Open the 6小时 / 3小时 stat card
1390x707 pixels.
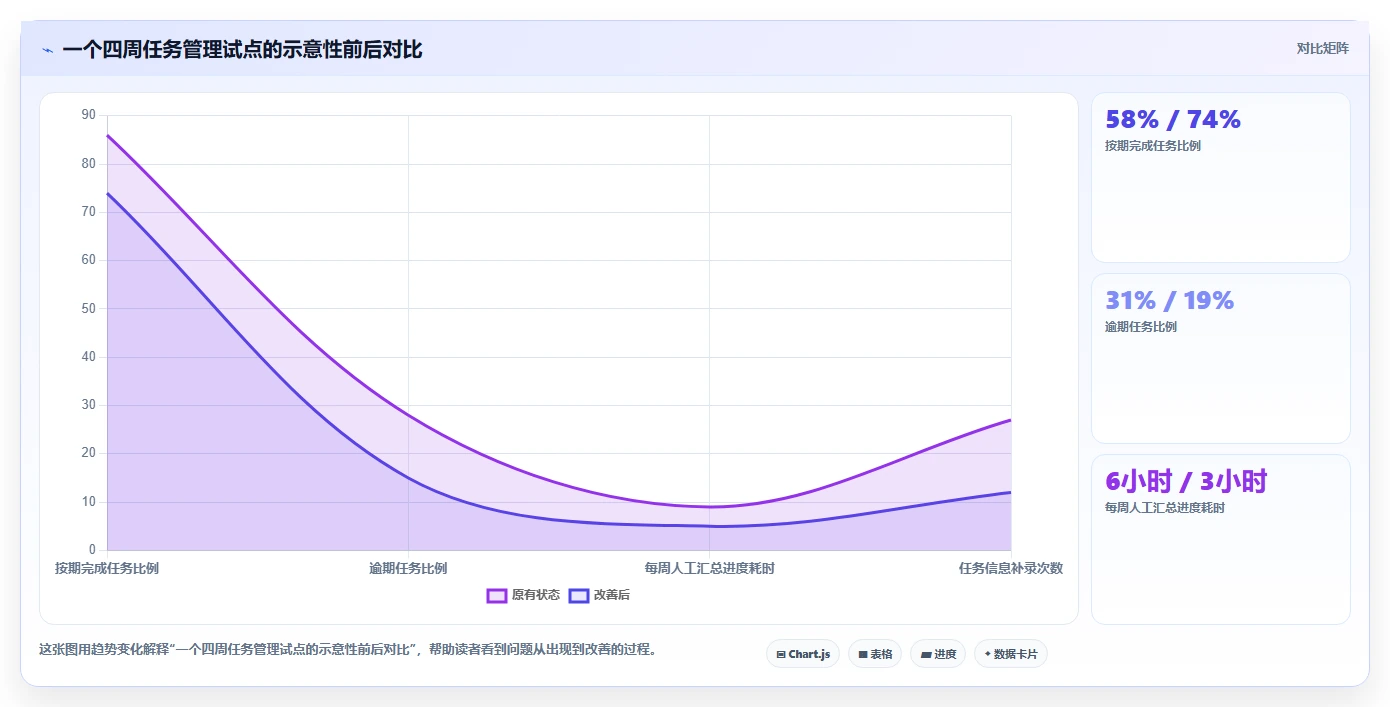(x=1221, y=540)
